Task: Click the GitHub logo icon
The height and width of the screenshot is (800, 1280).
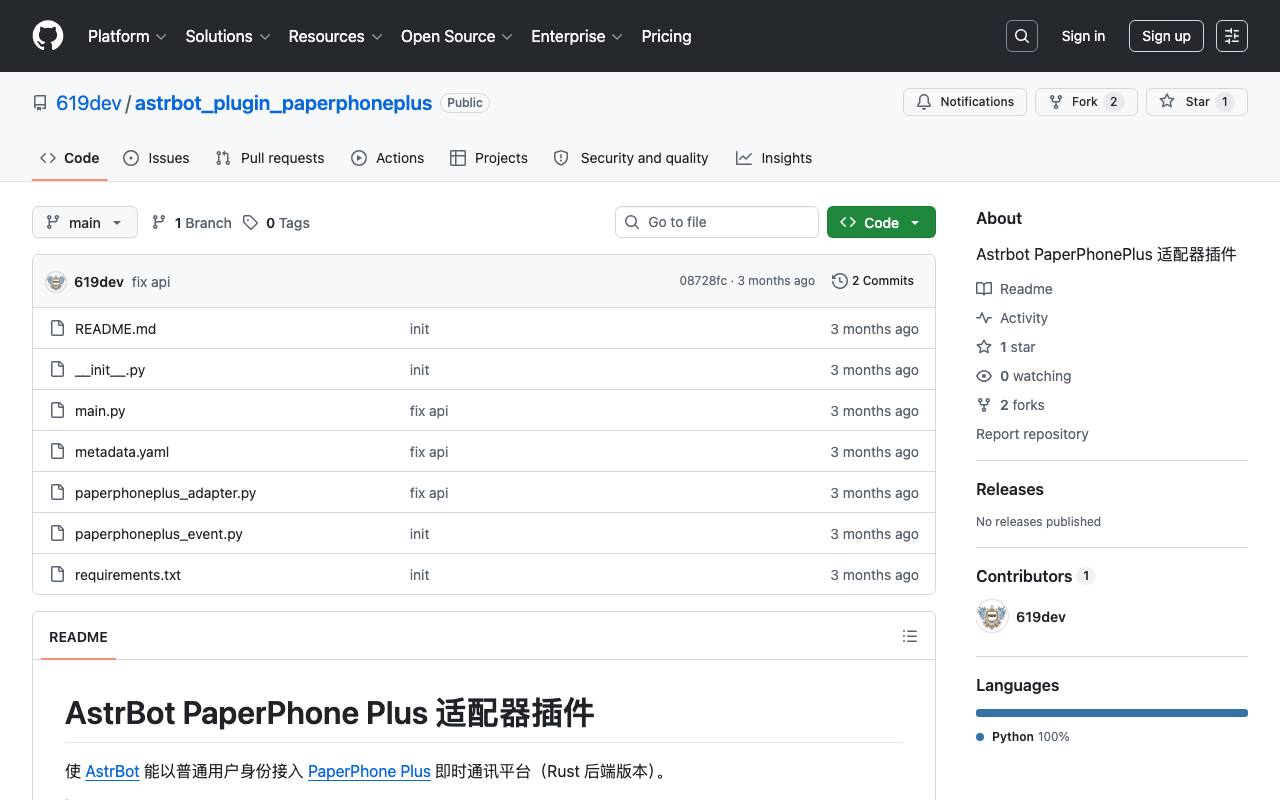Action: pyautogui.click(x=48, y=36)
